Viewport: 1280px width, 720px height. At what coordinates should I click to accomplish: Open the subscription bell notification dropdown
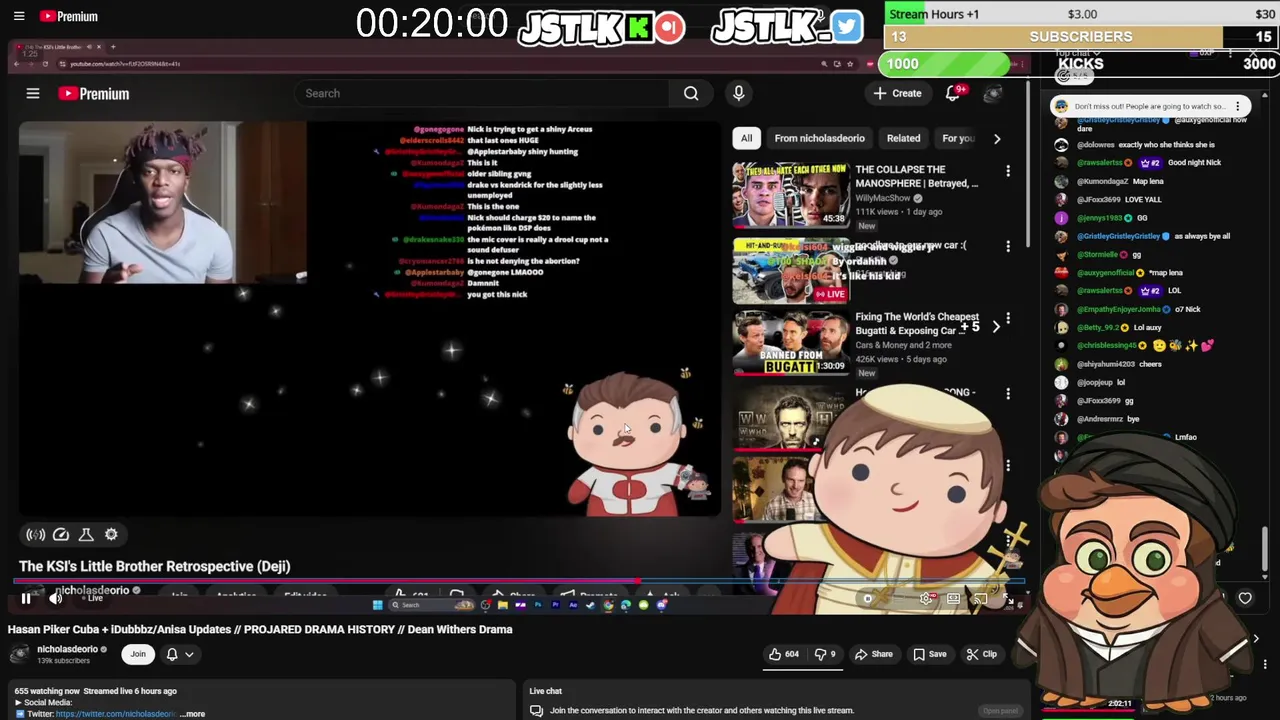coord(179,654)
